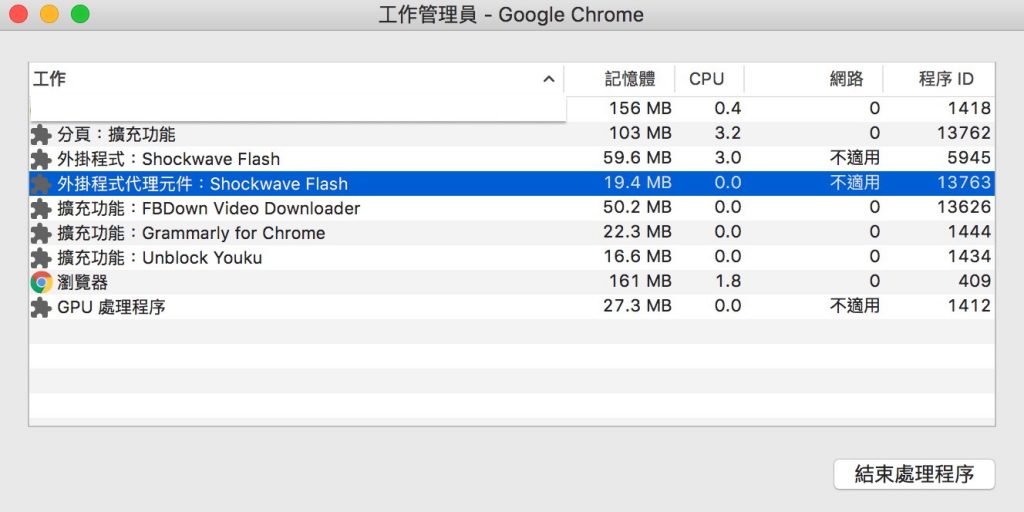The image size is (1024, 512).
Task: Click memory value 50.2 MB
Action: (637, 208)
